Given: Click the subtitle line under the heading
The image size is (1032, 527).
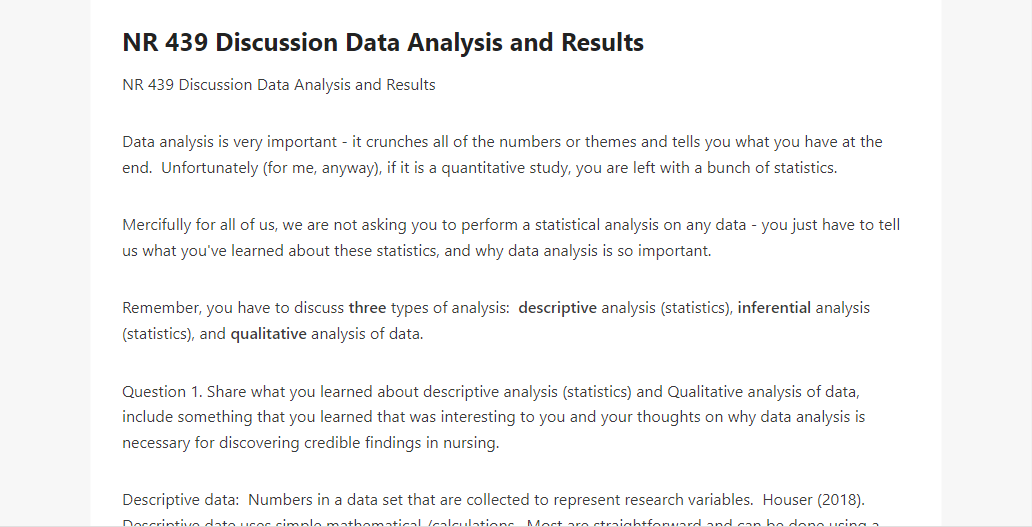Looking at the screenshot, I should pyautogui.click(x=279, y=85).
